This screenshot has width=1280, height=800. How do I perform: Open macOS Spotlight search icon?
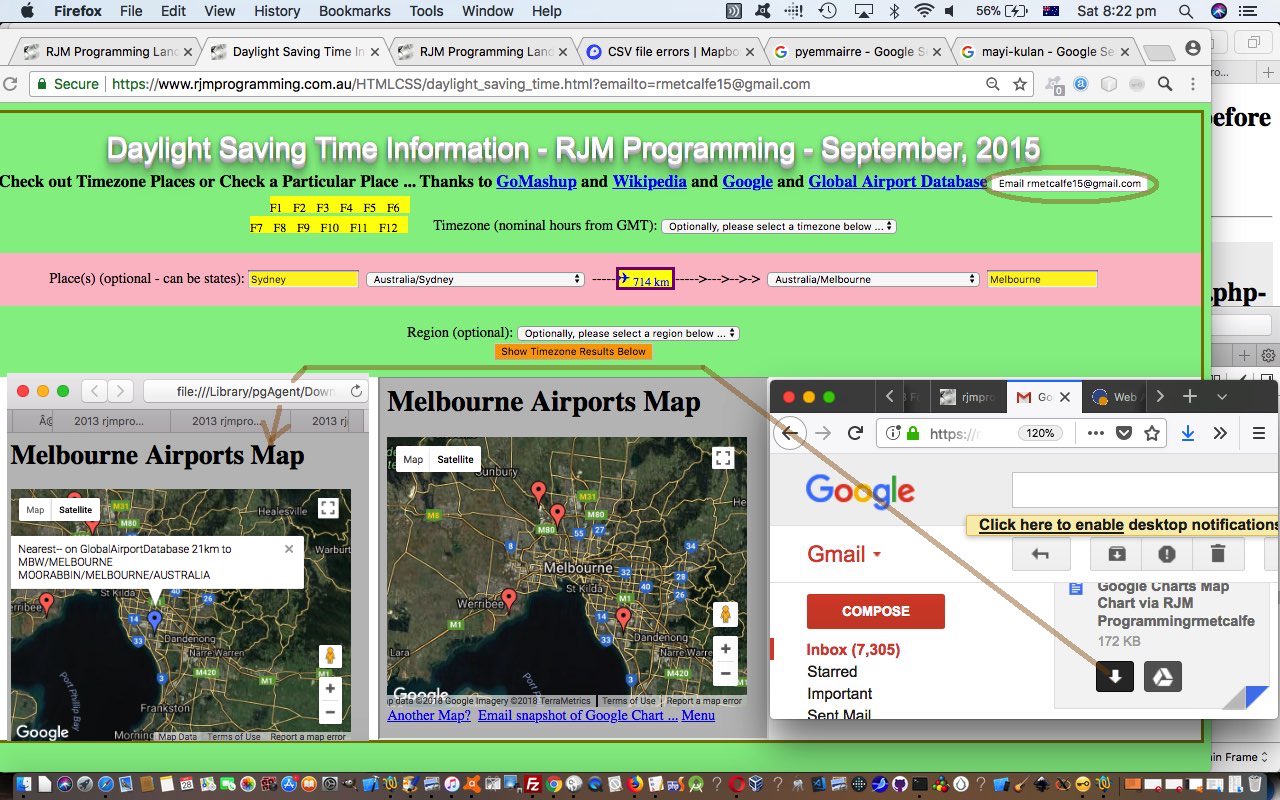1186,11
